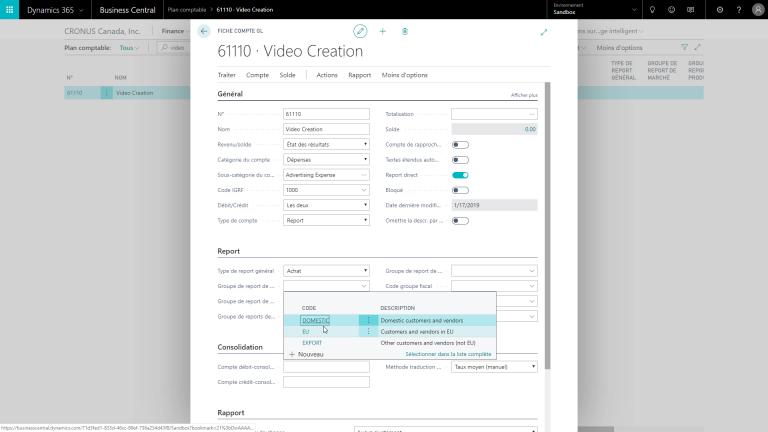Open the Actions menu
This screenshot has width=768, height=432.
point(327,75)
